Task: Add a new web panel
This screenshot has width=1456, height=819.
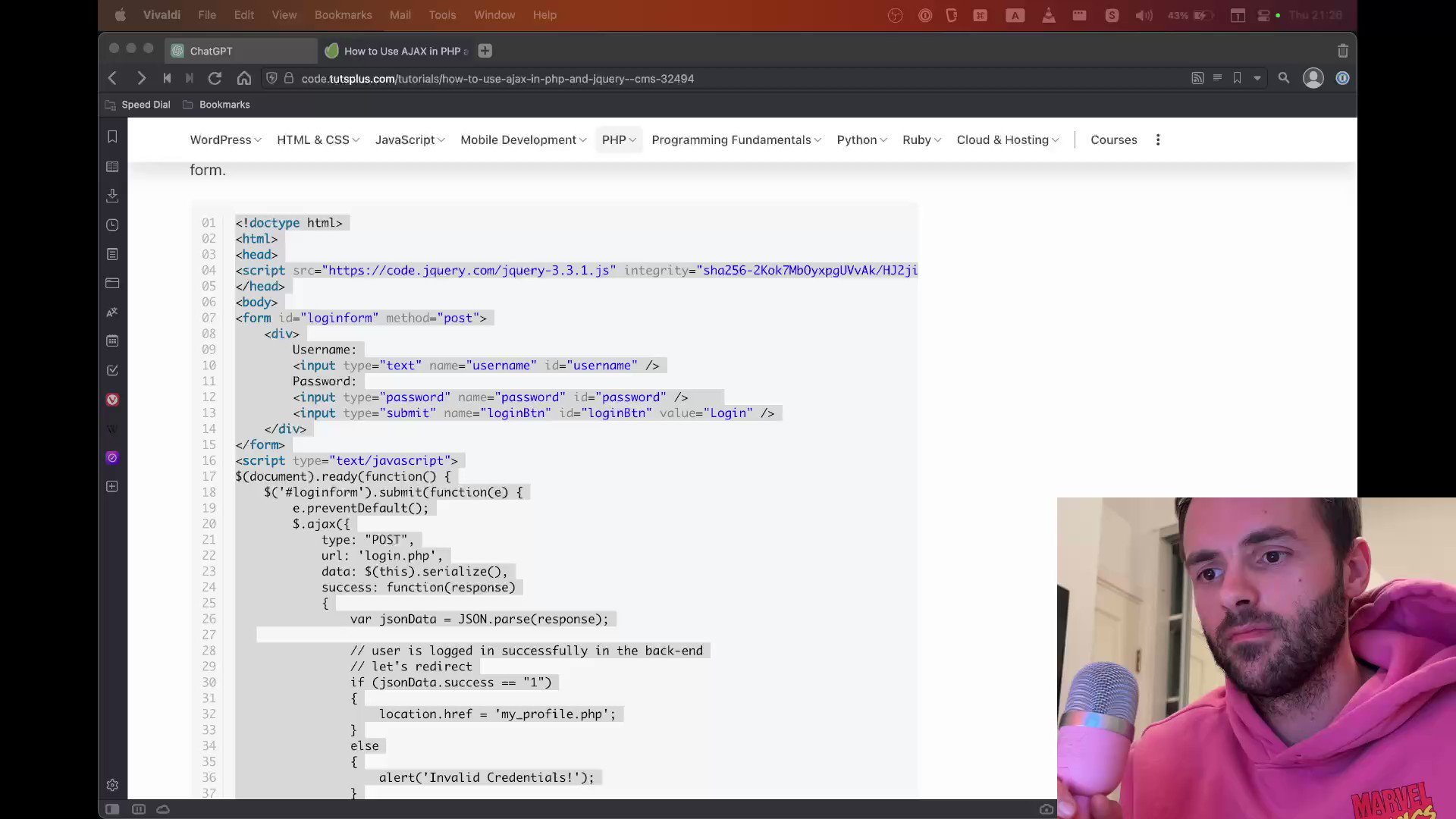Action: click(x=112, y=486)
